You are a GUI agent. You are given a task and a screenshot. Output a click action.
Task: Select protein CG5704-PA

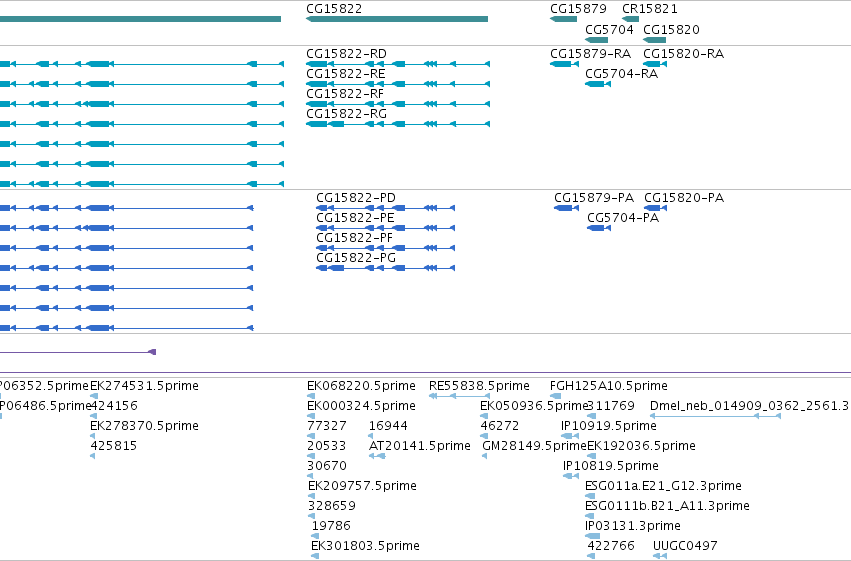tap(623, 218)
